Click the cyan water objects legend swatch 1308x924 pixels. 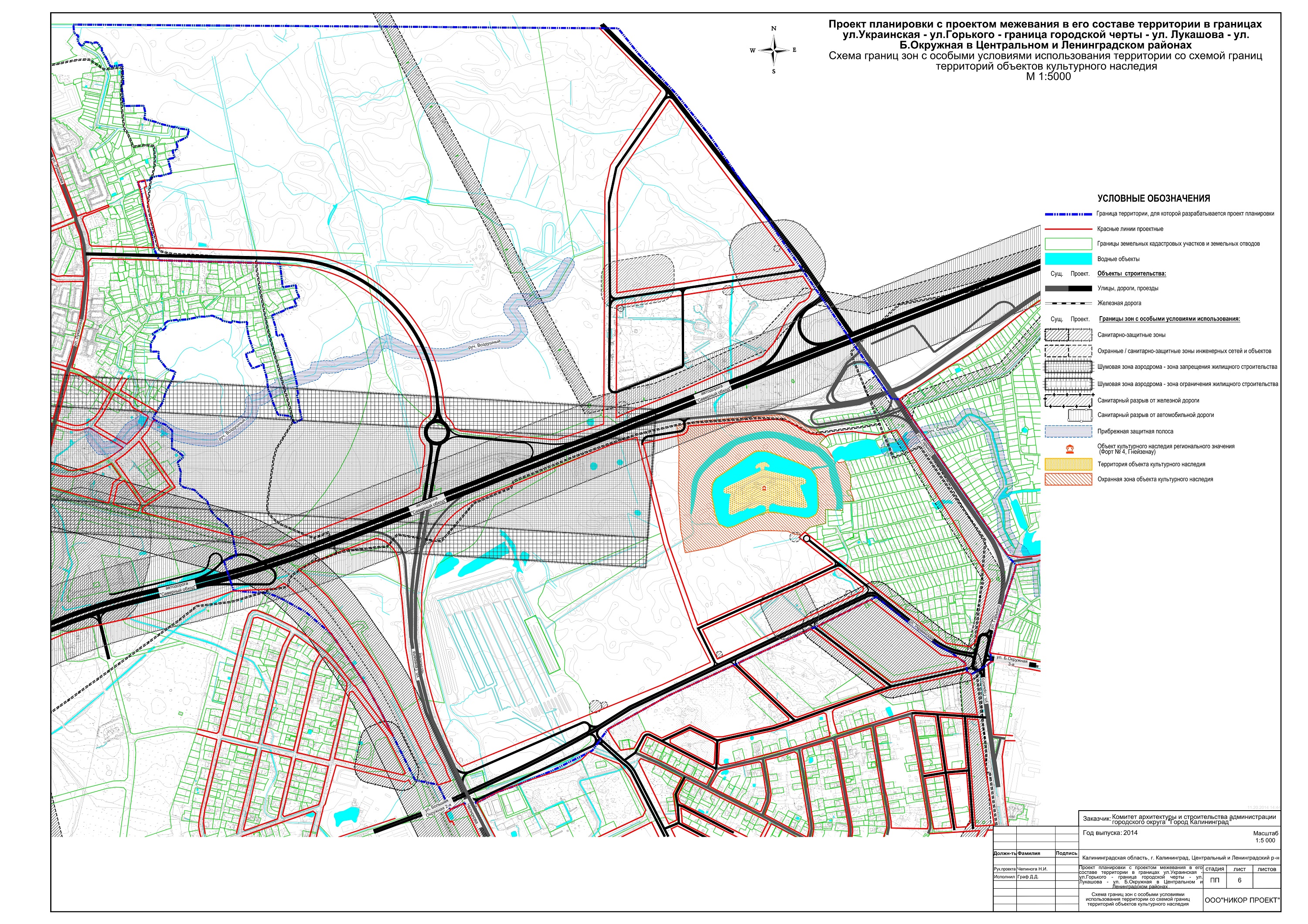[x=1068, y=259]
